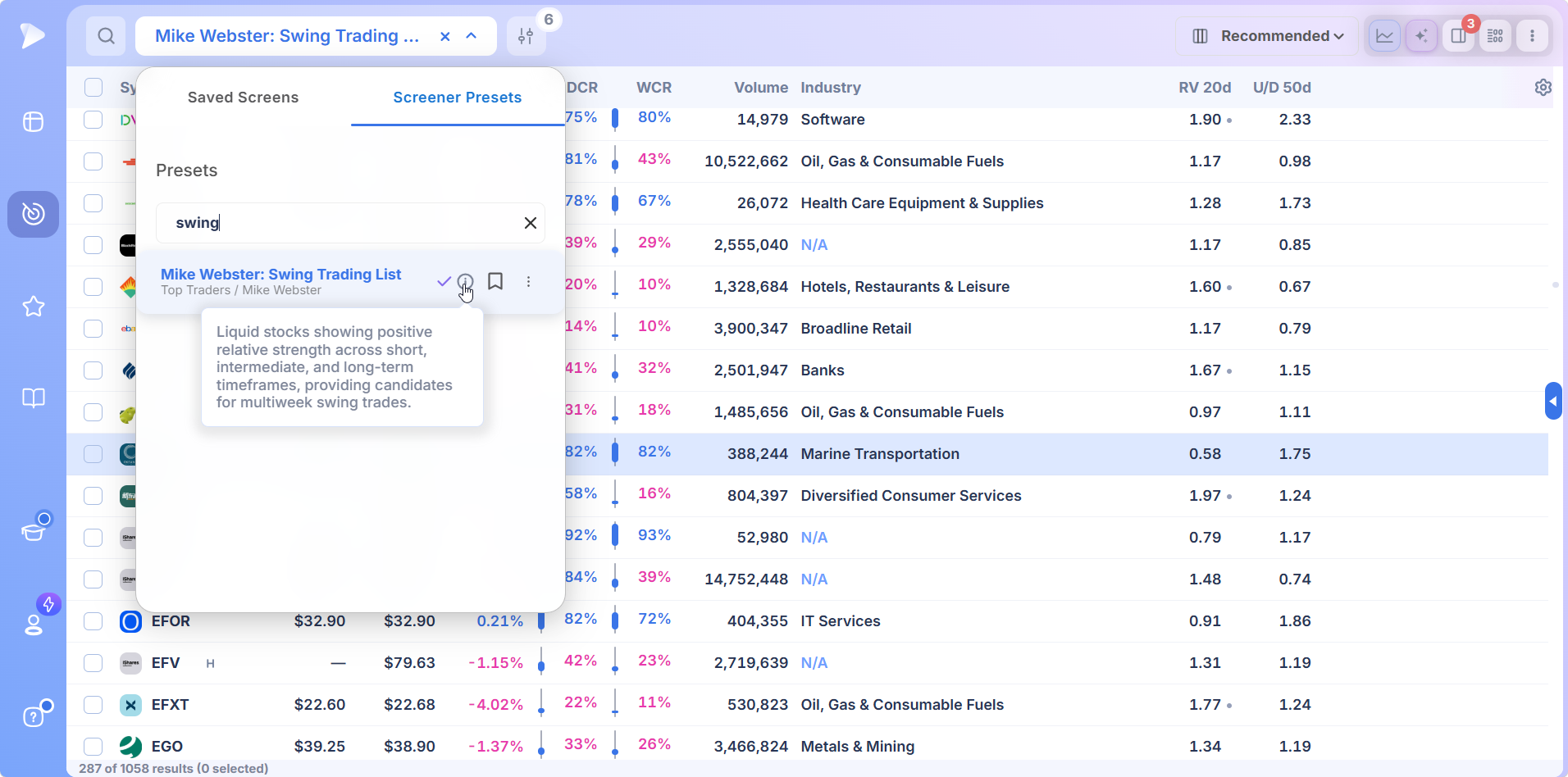This screenshot has height=777, width=1568.
Task: Clear the swing preset search text
Action: pos(531,223)
